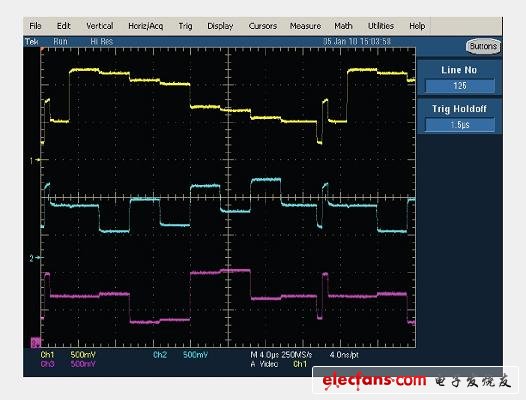Click channel 1 ground reference marker
The height and width of the screenshot is (400, 526).
[x=35, y=160]
